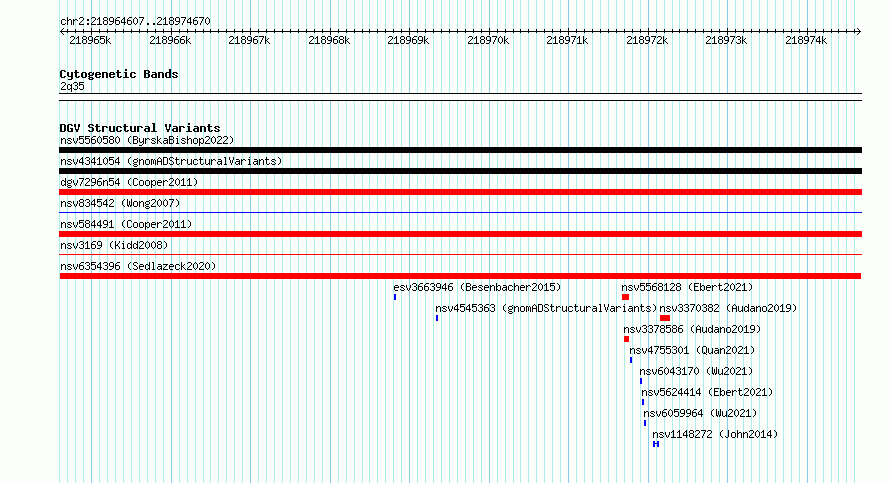Click thin red line of nsv3169
Image resolution: width=890 pixels, height=483 pixels.
pyautogui.click(x=460, y=255)
